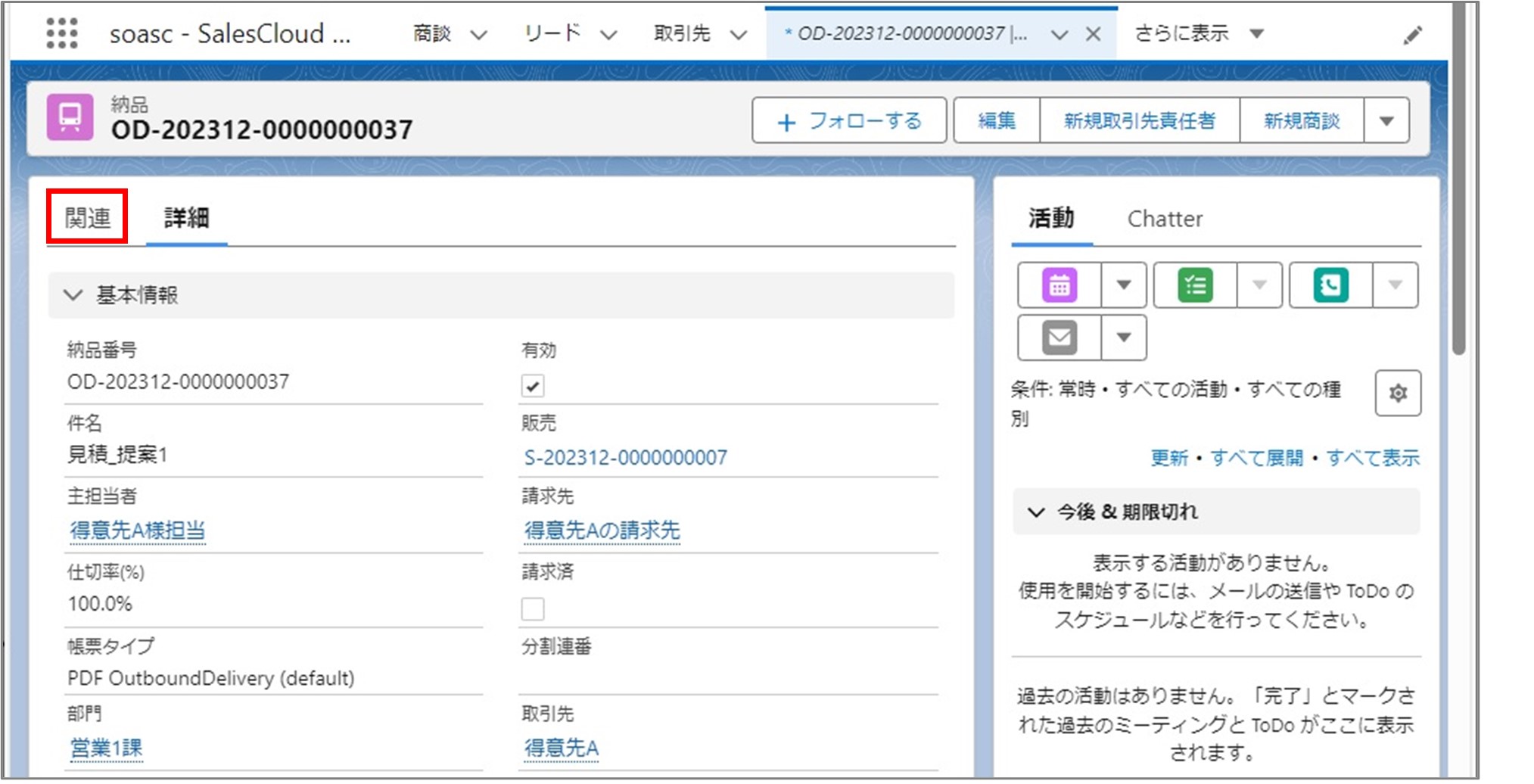Open ToDo task dropdown arrow

1259,285
